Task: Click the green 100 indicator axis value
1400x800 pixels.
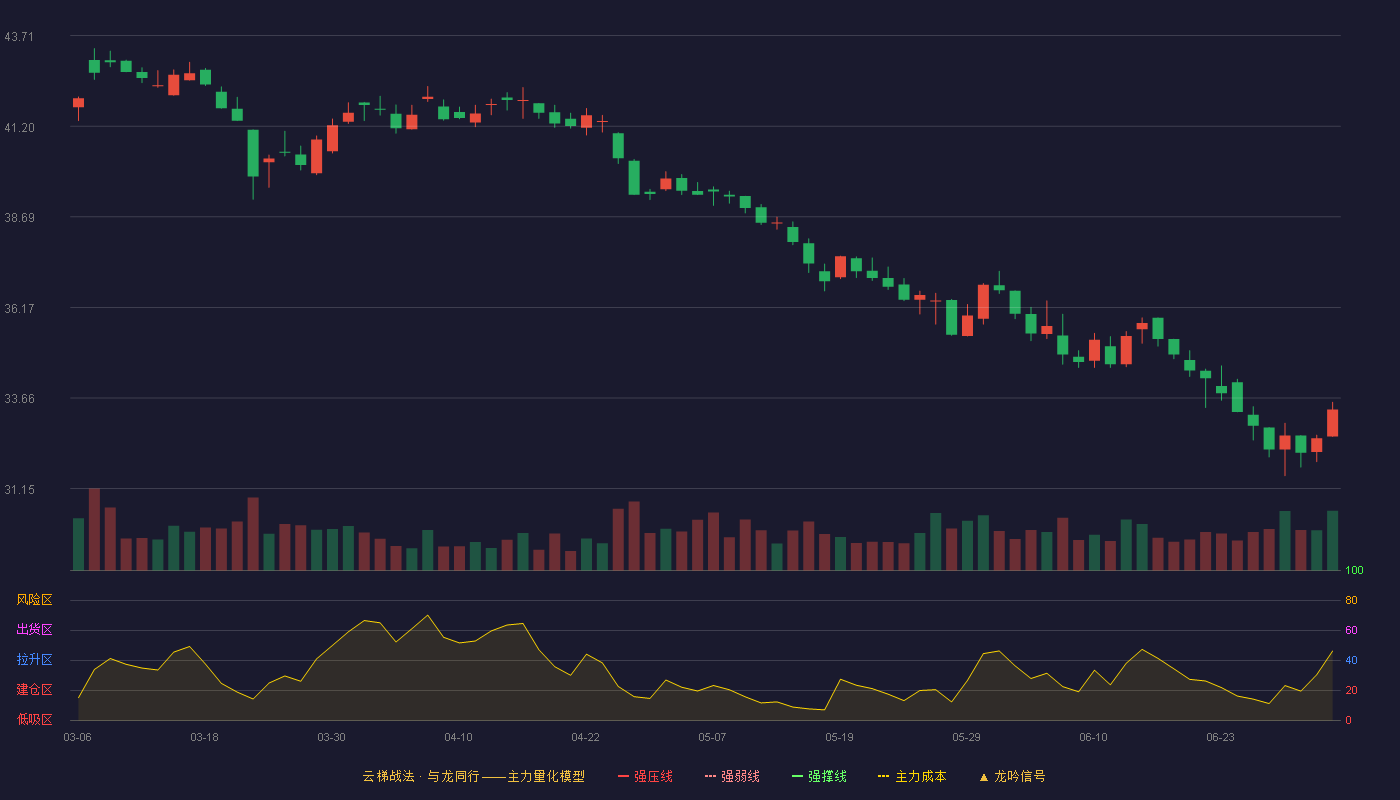Action: [x=1354, y=571]
